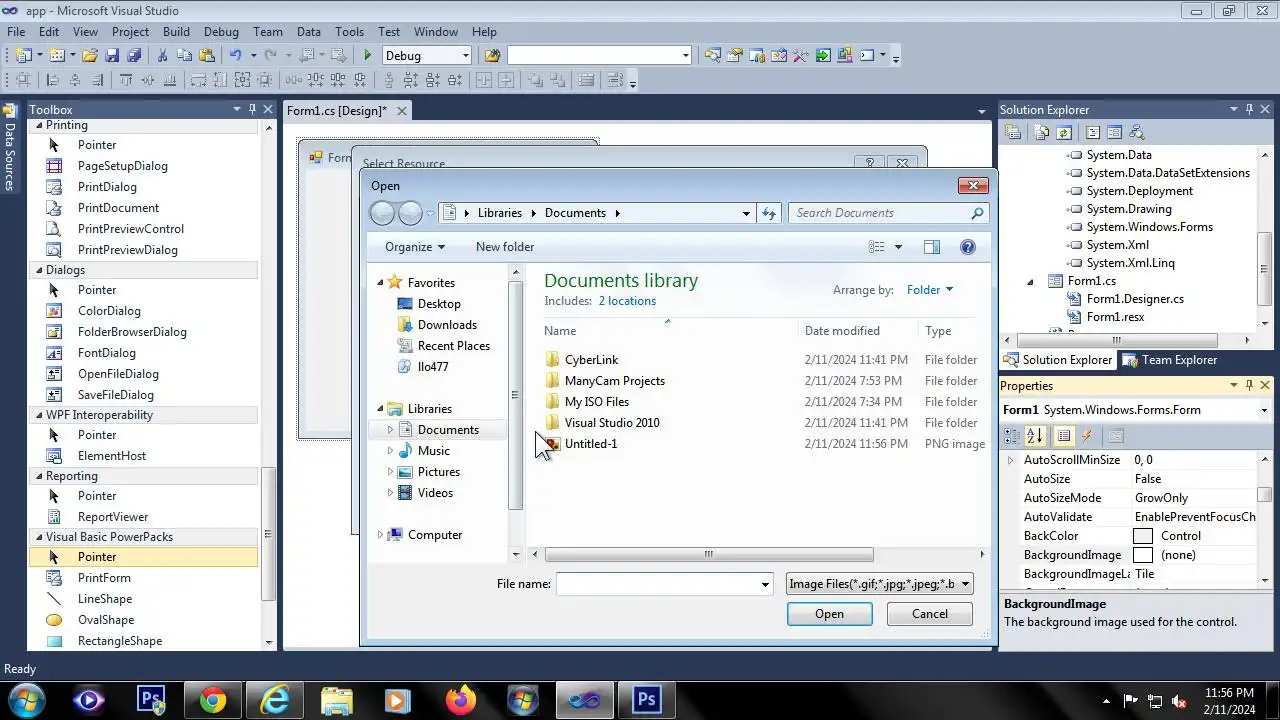Open Firefox from the Windows taskbar
1280x720 pixels.
click(461, 700)
